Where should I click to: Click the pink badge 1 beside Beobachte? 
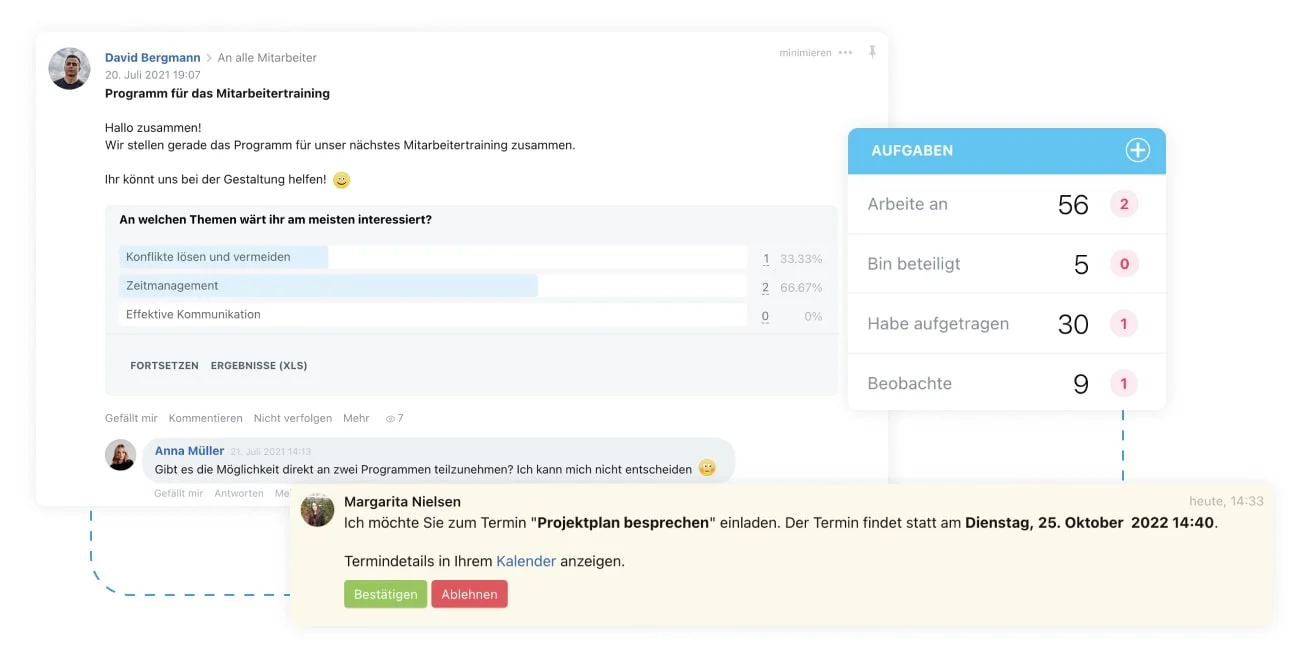[x=1124, y=383]
